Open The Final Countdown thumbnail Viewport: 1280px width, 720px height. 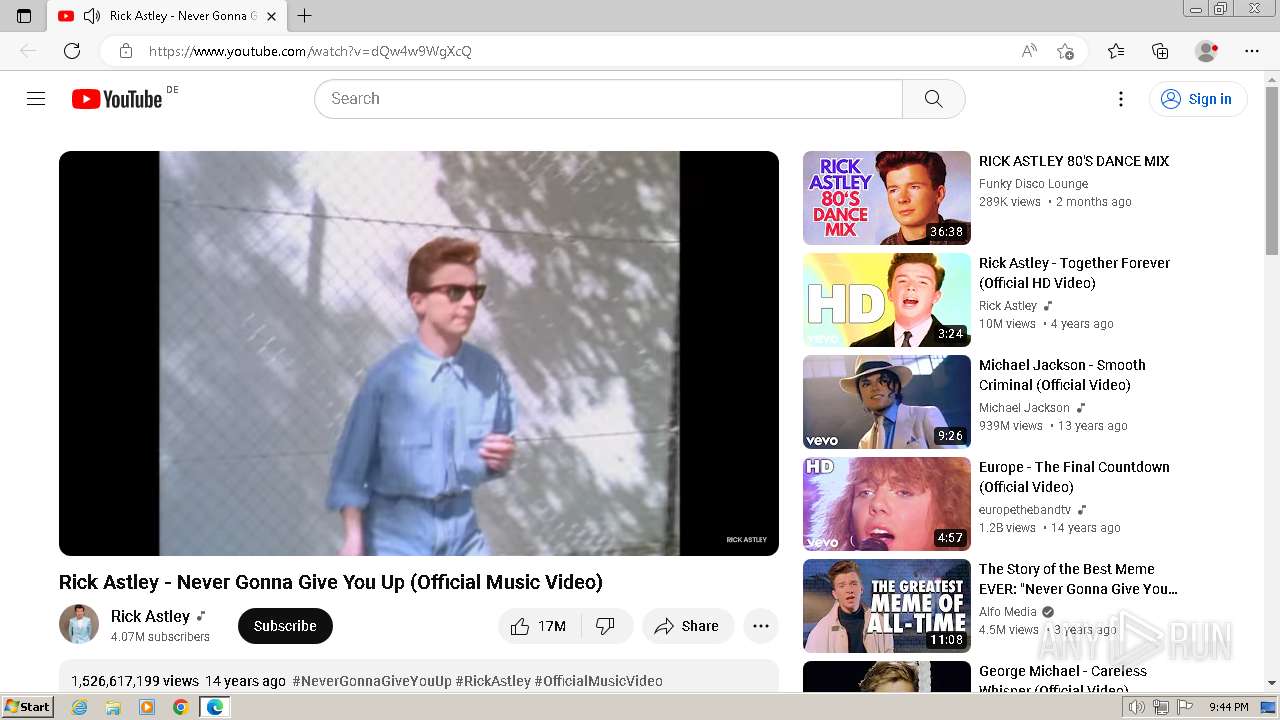[887, 504]
